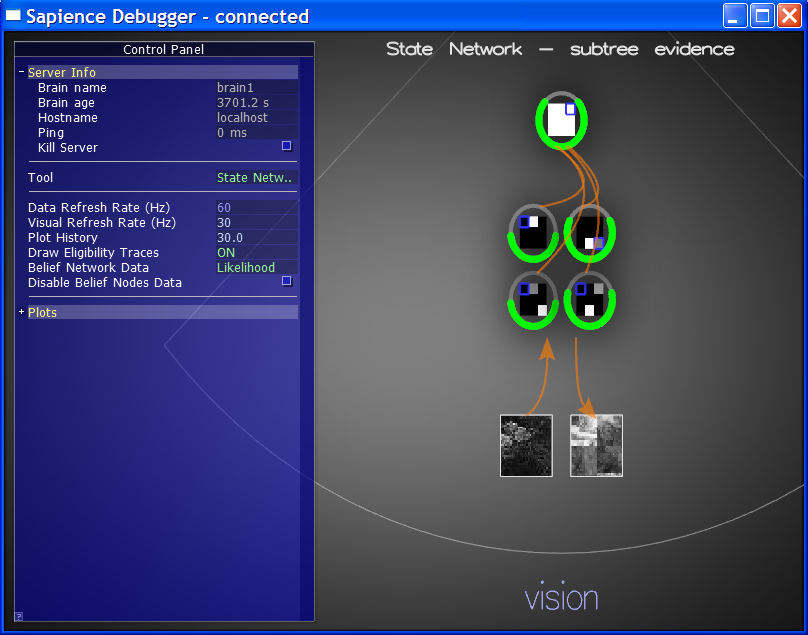Click the Plot History value field
Image resolution: width=808 pixels, height=635 pixels.
pos(256,238)
